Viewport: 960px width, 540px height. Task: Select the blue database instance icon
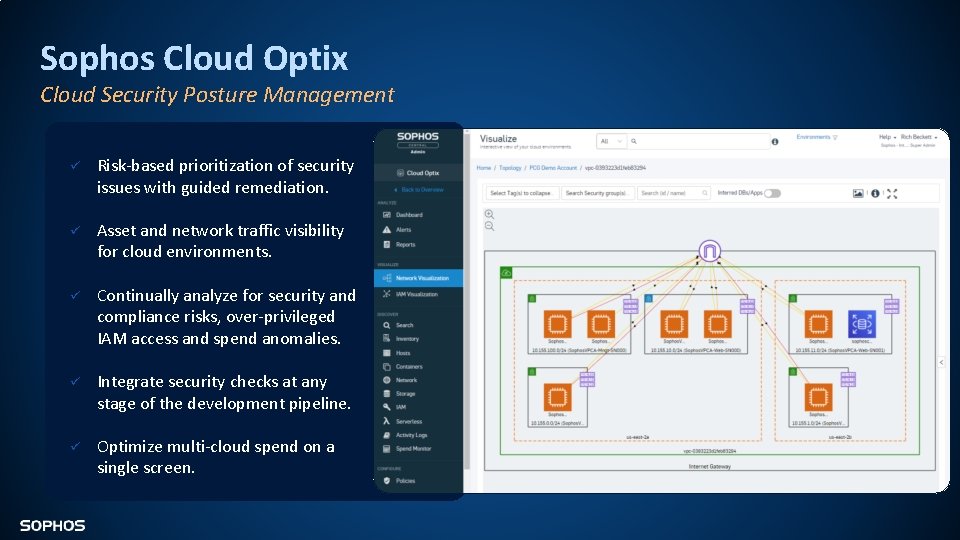861,324
